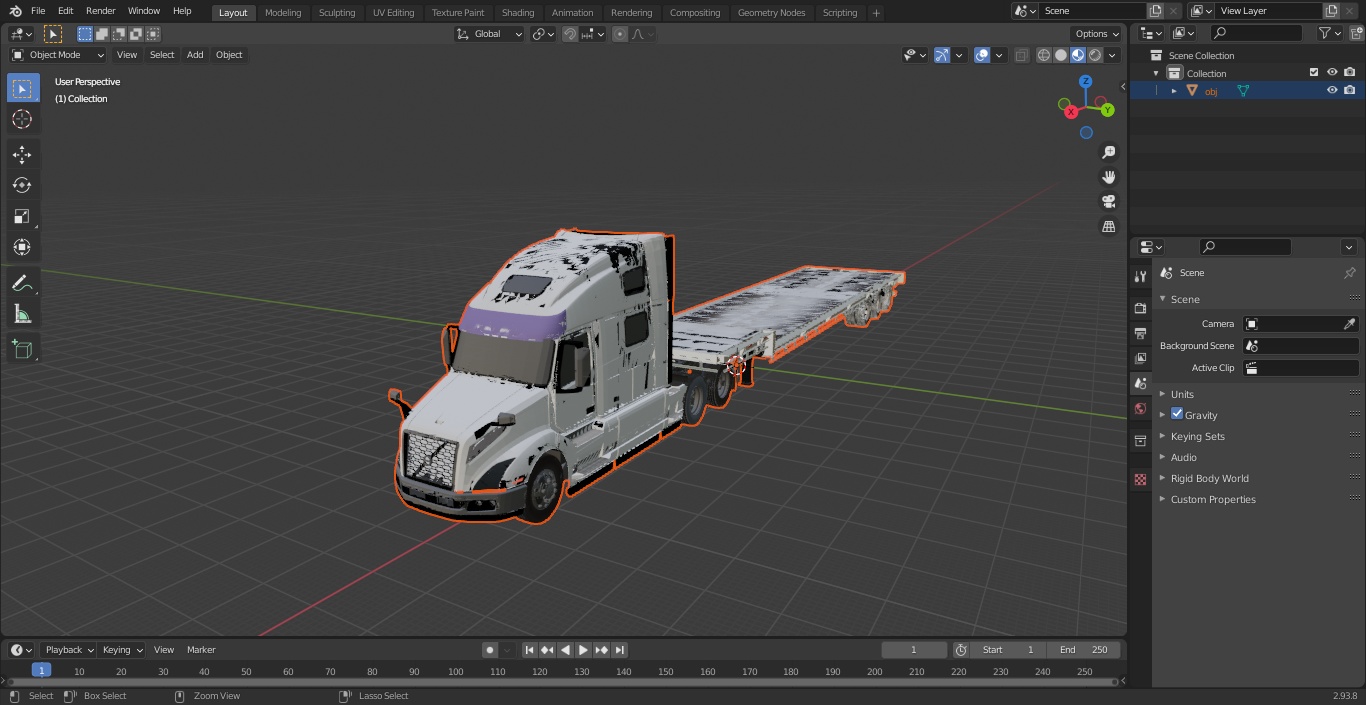1366x705 pixels.
Task: Switch perspective/orthographic grid icon
Action: click(1109, 227)
